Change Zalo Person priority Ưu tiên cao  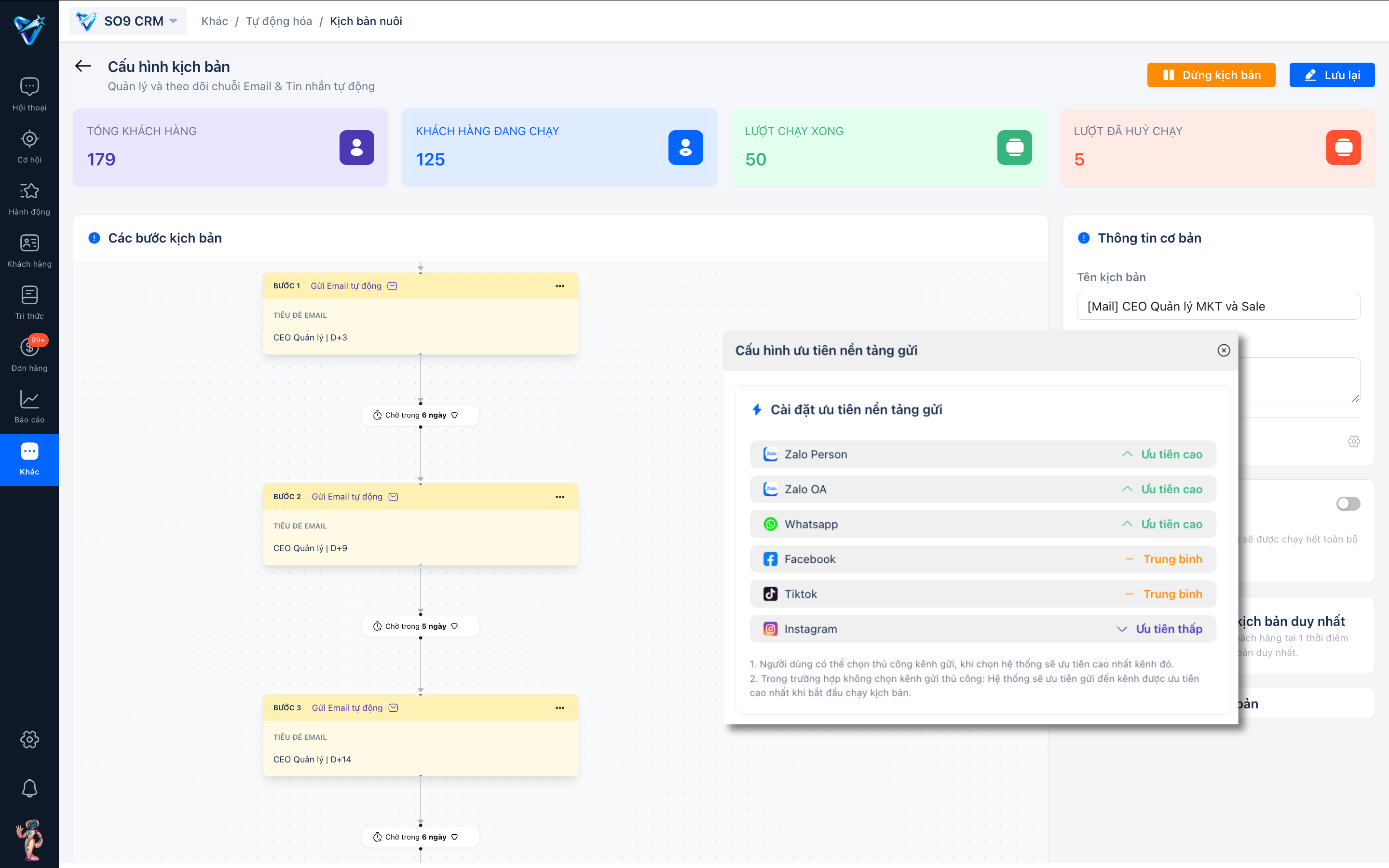click(1162, 454)
